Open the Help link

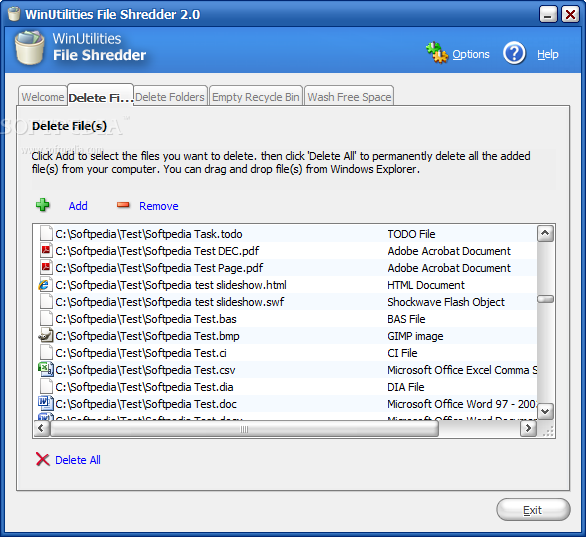548,54
